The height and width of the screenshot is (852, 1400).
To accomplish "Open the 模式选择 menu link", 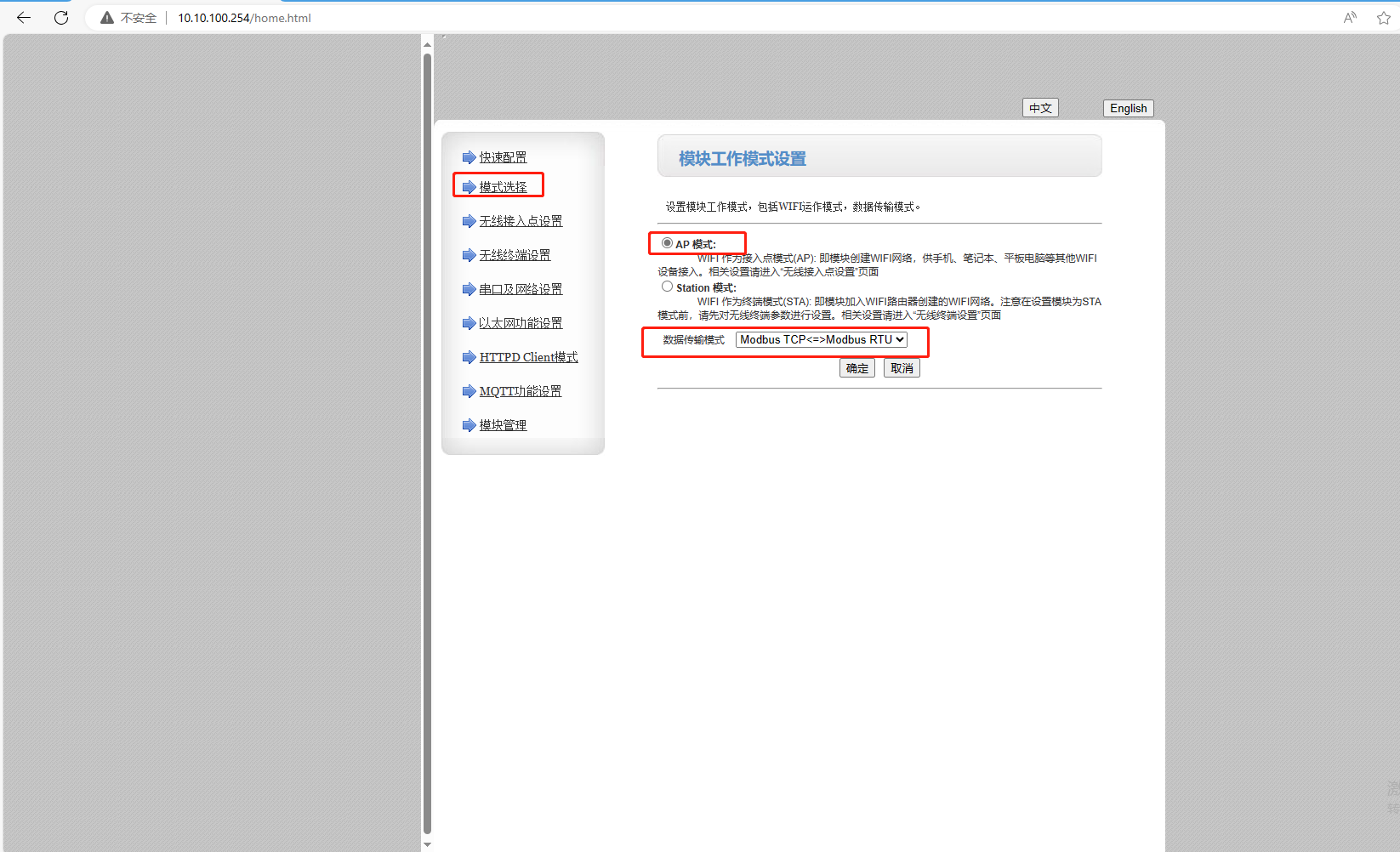I will point(503,187).
